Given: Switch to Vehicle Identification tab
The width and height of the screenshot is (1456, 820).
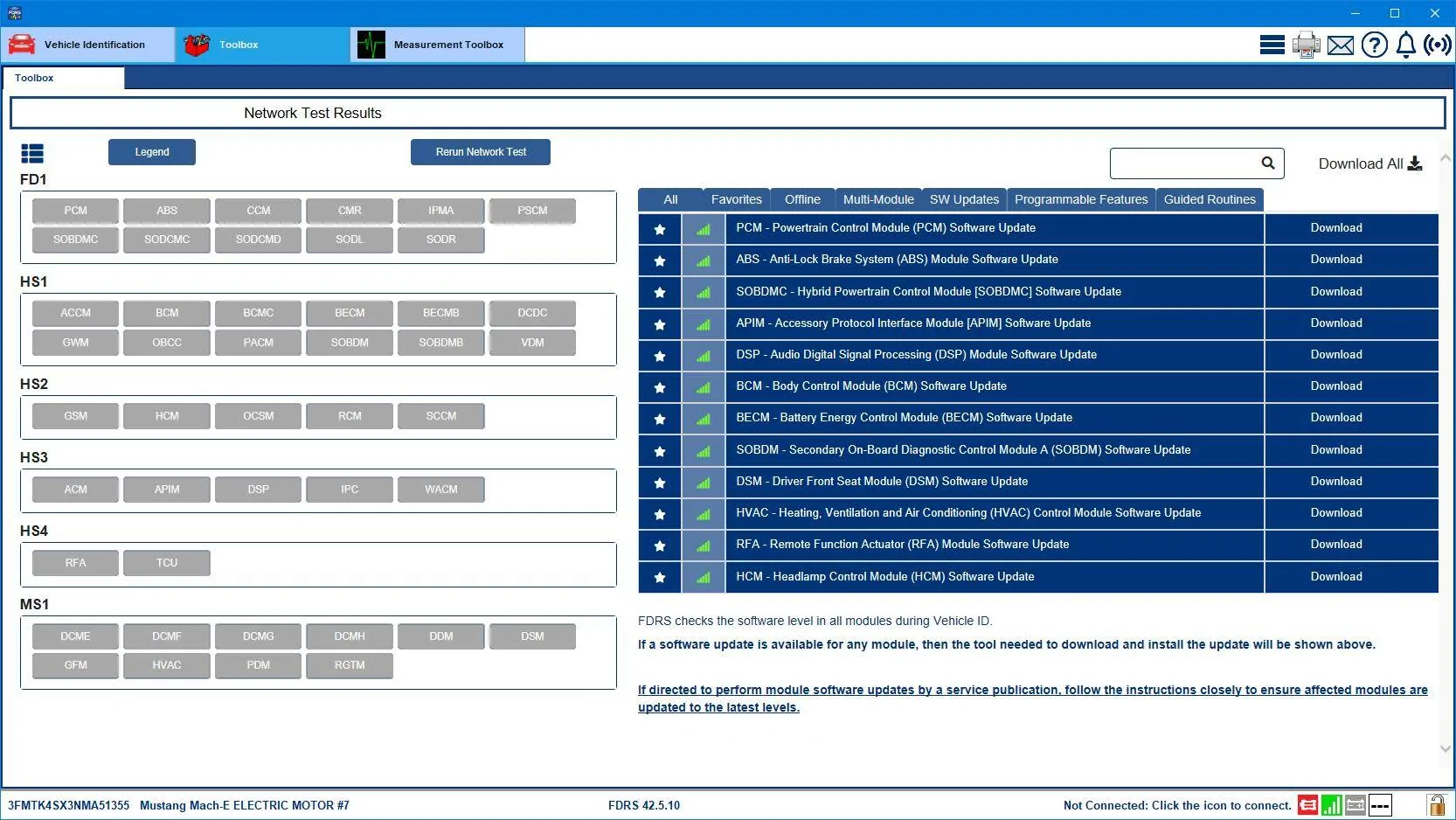Looking at the screenshot, I should coord(87,45).
